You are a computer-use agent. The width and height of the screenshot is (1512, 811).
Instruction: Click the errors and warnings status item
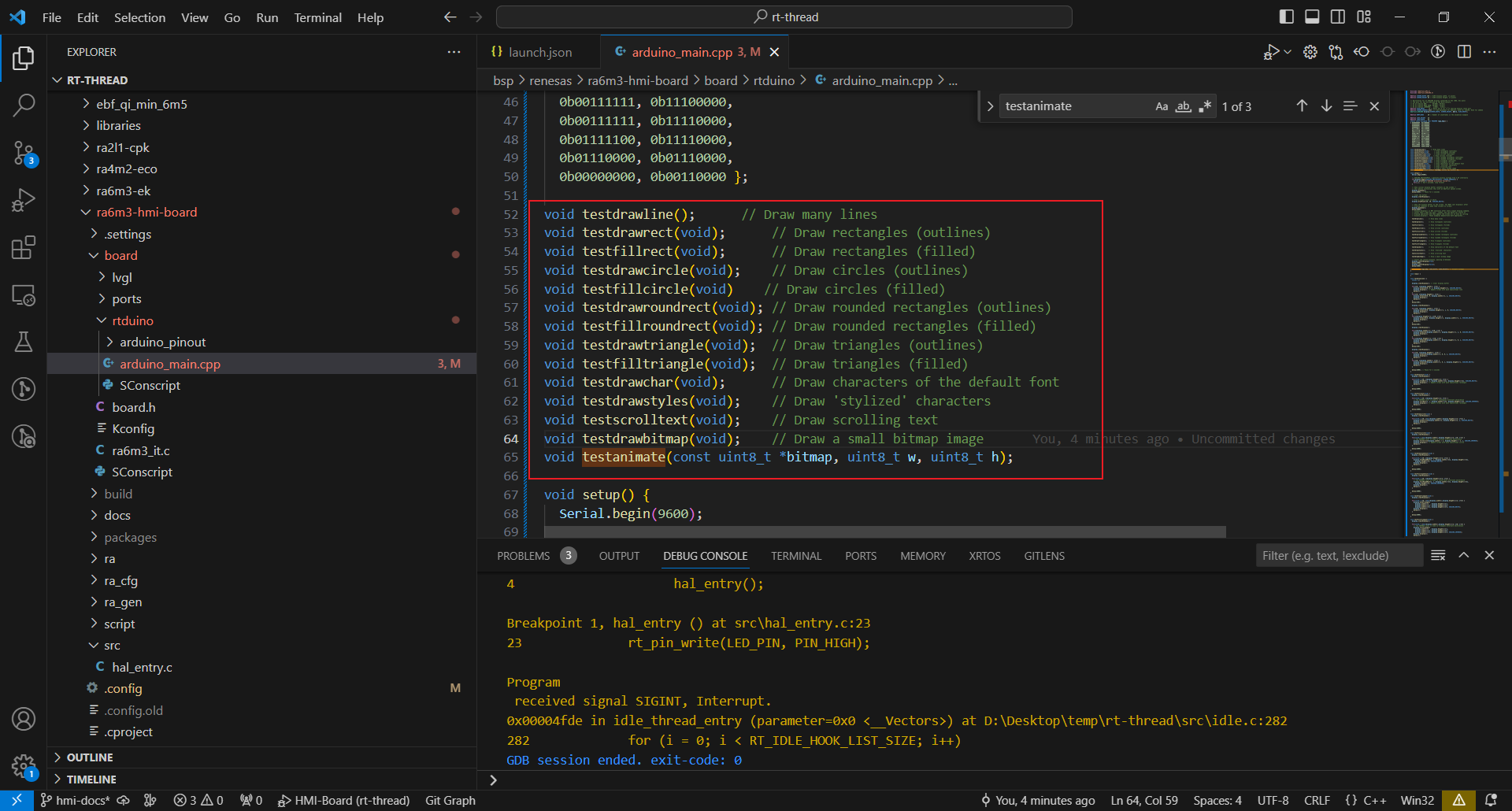click(198, 801)
